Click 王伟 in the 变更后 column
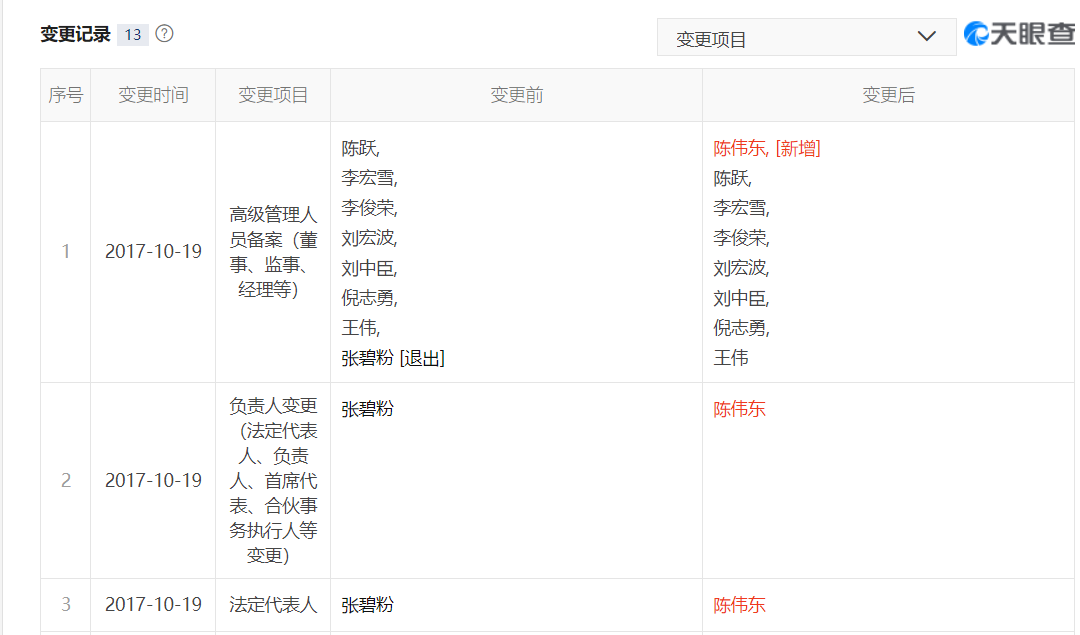Screen dimensions: 1080x635 pos(731,358)
